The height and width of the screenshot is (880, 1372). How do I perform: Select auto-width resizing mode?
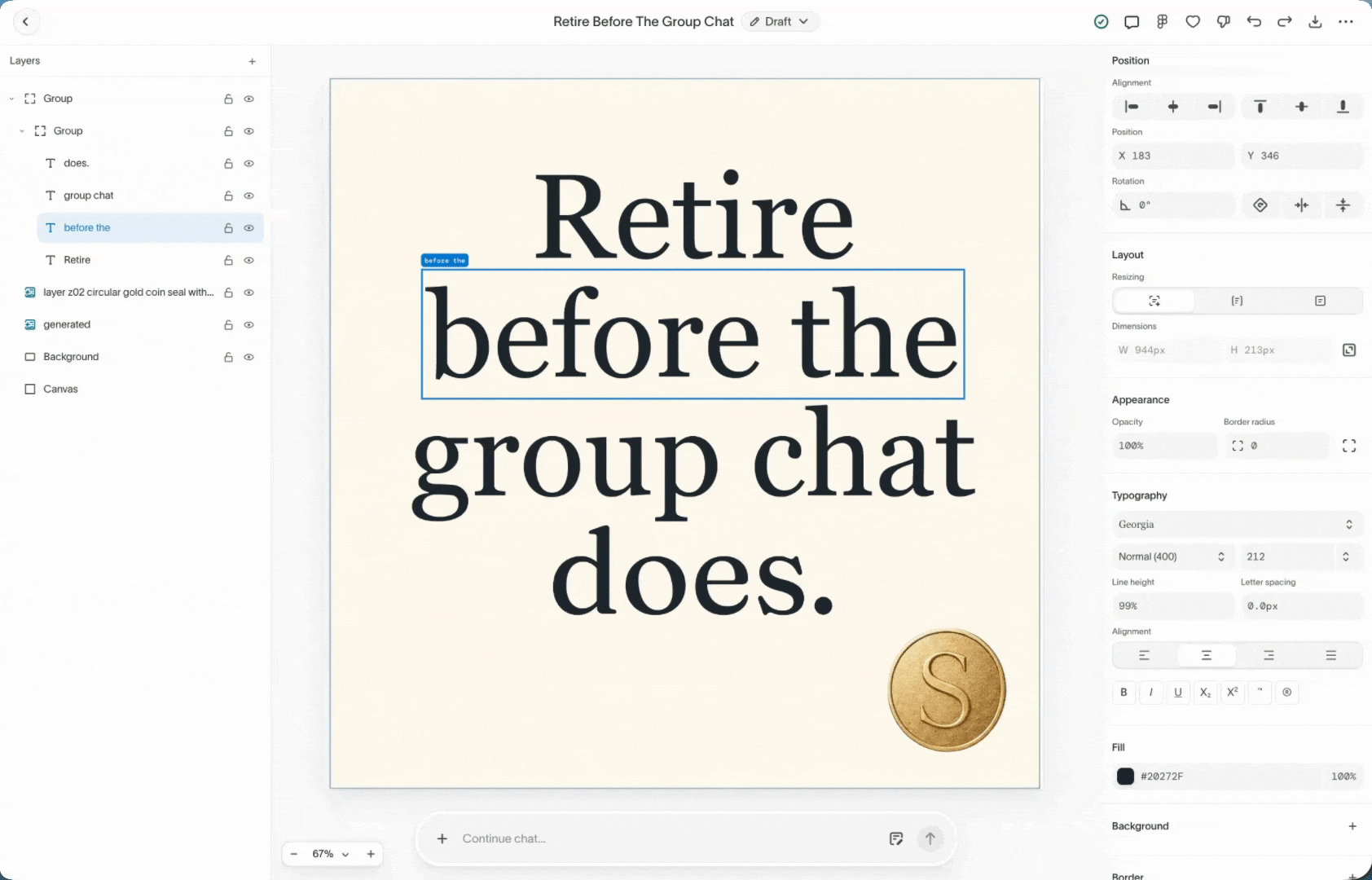pos(1154,301)
